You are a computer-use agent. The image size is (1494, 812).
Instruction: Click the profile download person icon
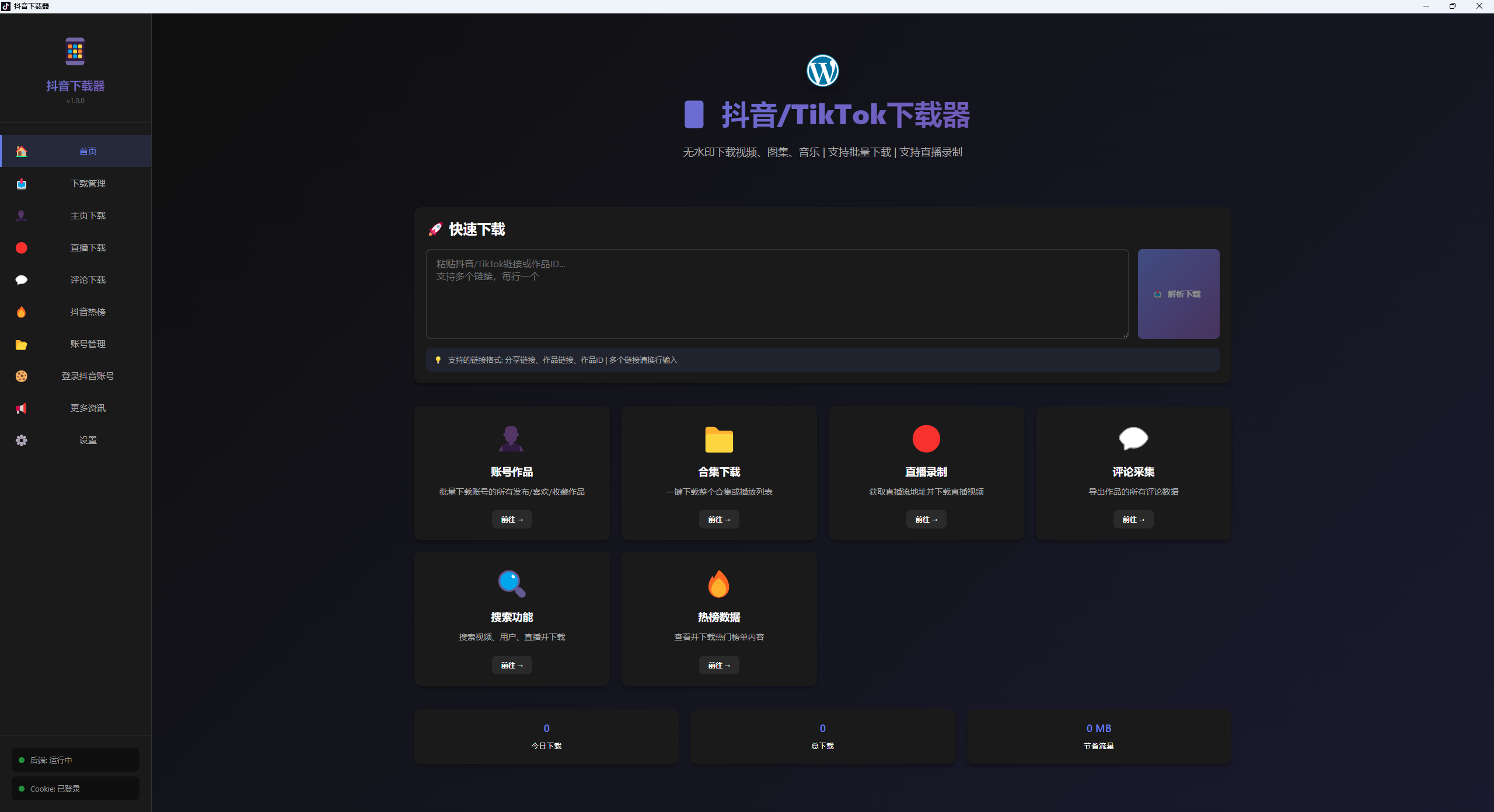pos(22,216)
